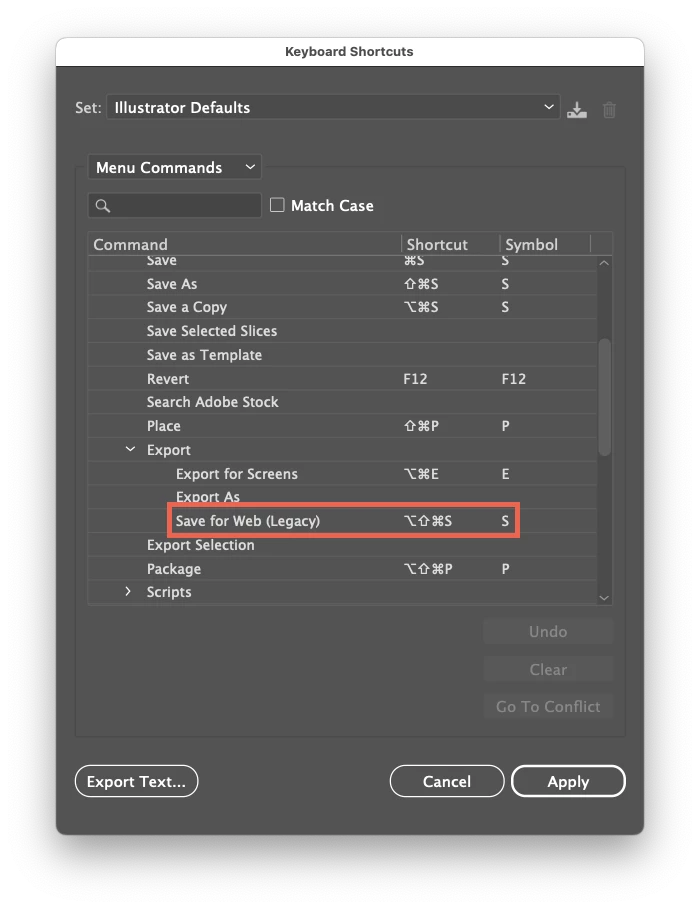
Task: Select the Revert command row
Action: 342,379
